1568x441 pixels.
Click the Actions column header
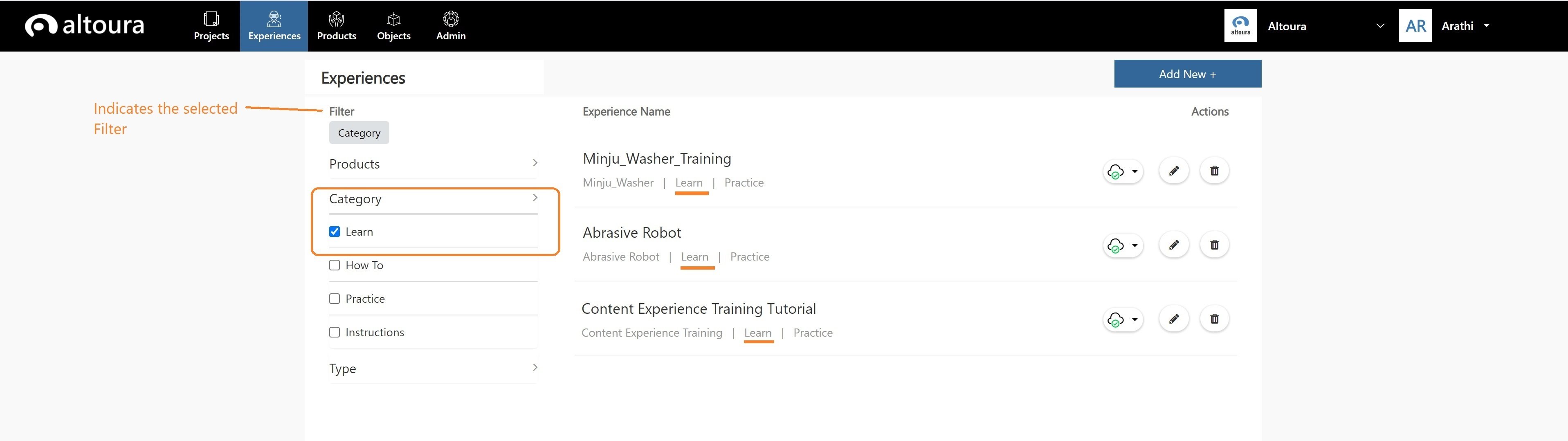(1209, 111)
